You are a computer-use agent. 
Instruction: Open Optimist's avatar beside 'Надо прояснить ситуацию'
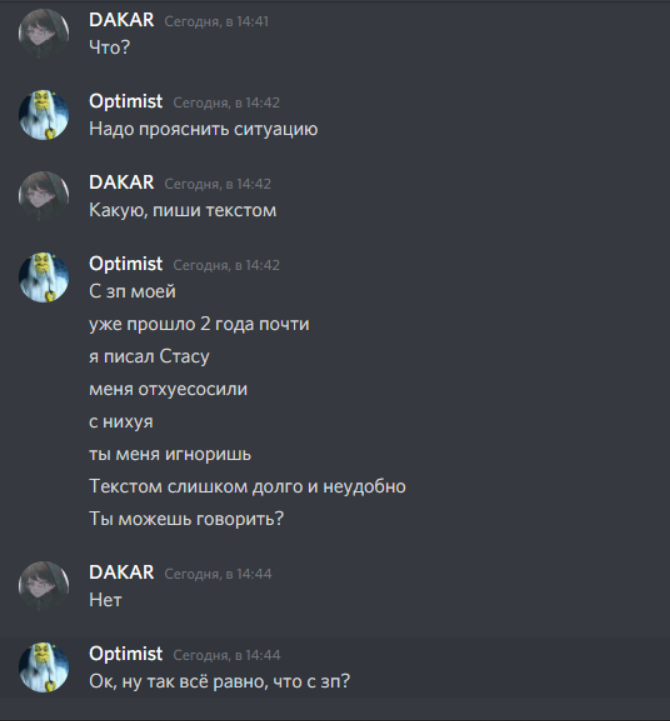43,115
